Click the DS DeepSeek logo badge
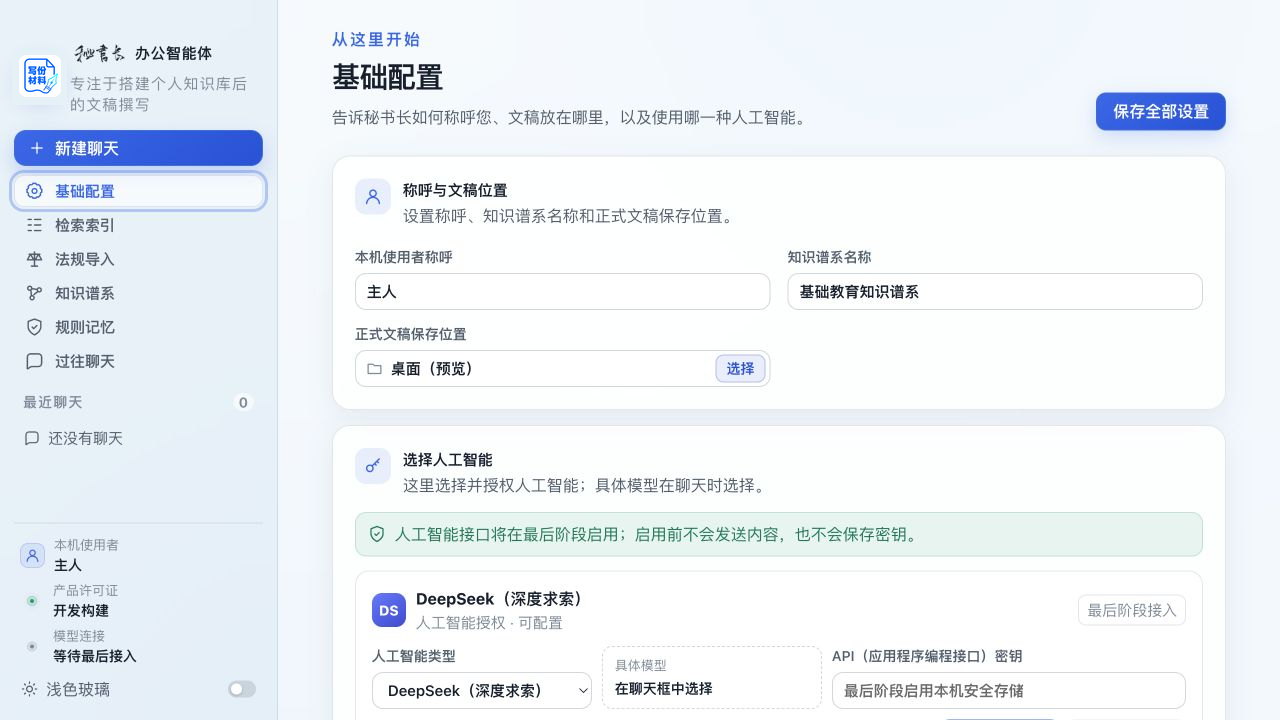Image resolution: width=1280 pixels, height=720 pixels. 389,610
